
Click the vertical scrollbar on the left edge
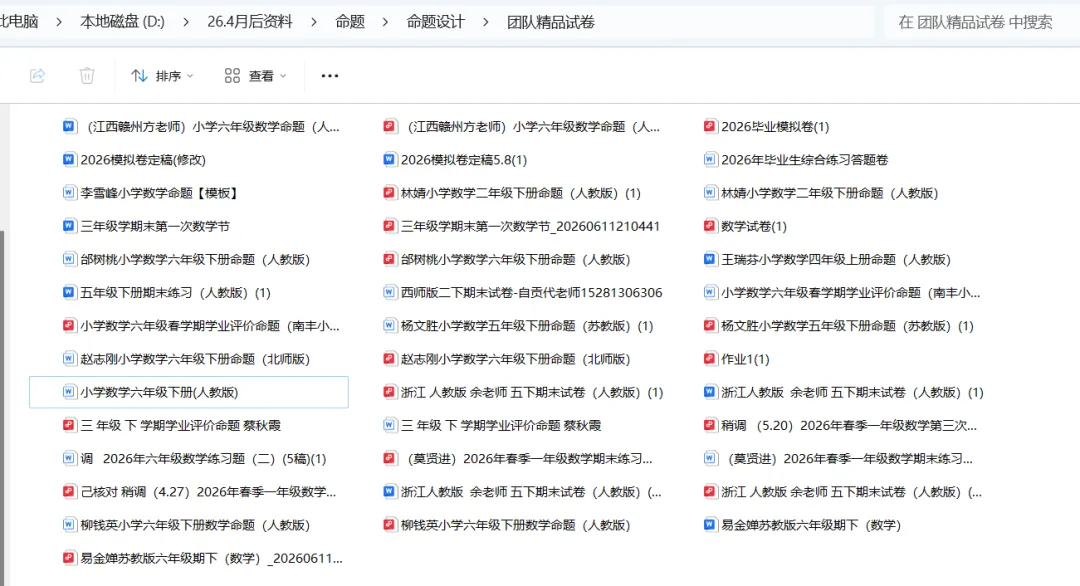[x=2, y=408]
